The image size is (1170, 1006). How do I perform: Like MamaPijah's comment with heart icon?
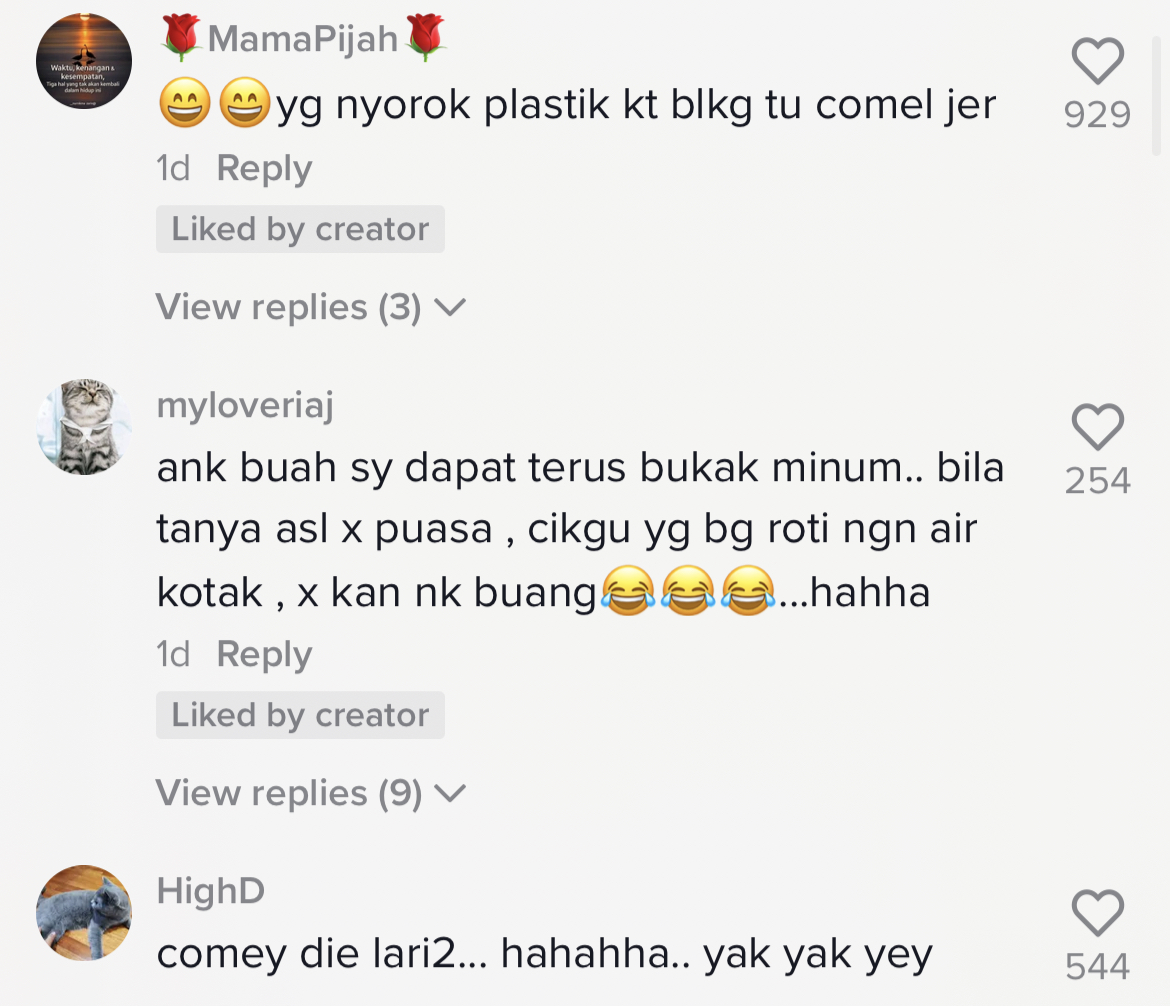(1098, 60)
